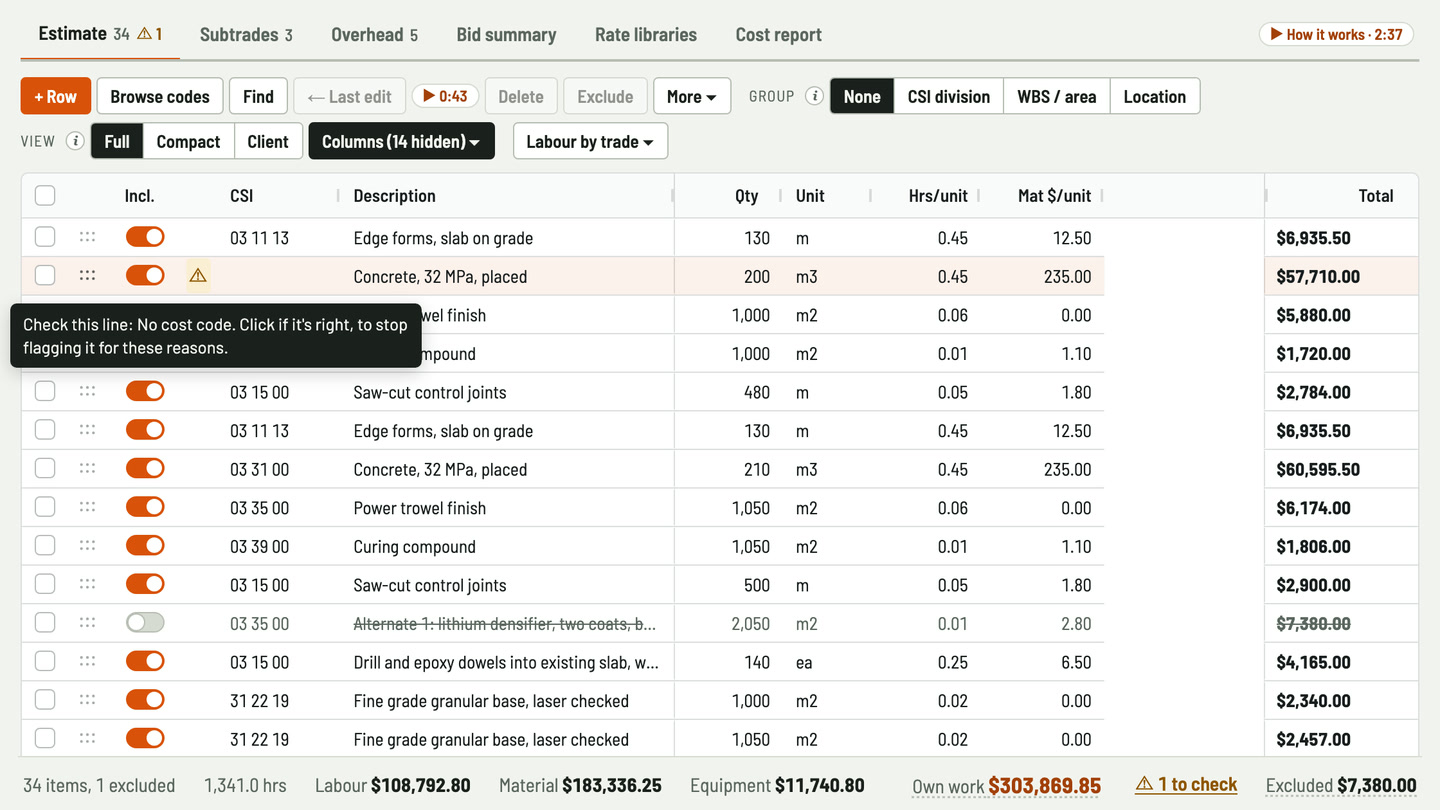This screenshot has height=810, width=1440.
Task: Open the Group info icon
Action: pyautogui.click(x=815, y=97)
